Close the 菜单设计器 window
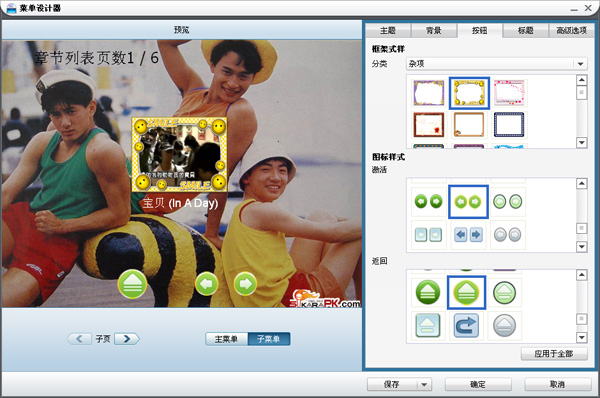 click(x=588, y=8)
